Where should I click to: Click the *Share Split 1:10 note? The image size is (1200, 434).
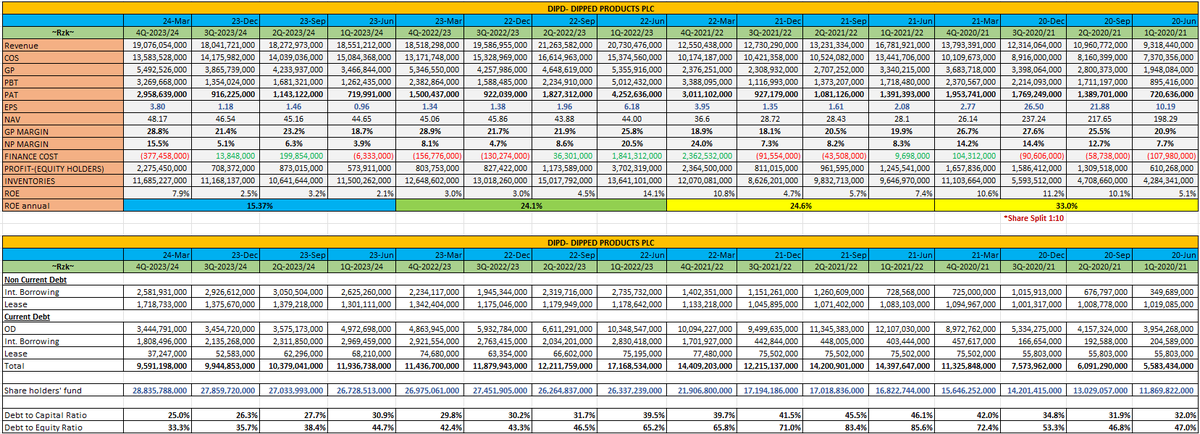tap(1034, 217)
